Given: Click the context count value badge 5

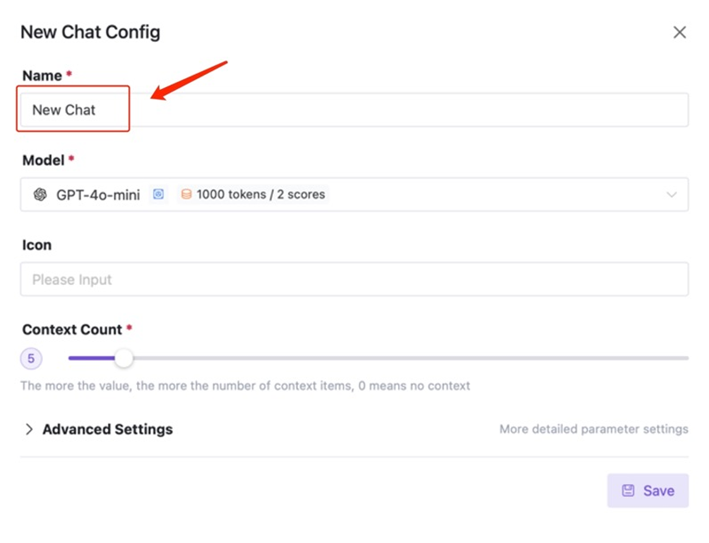Looking at the screenshot, I should [x=31, y=359].
